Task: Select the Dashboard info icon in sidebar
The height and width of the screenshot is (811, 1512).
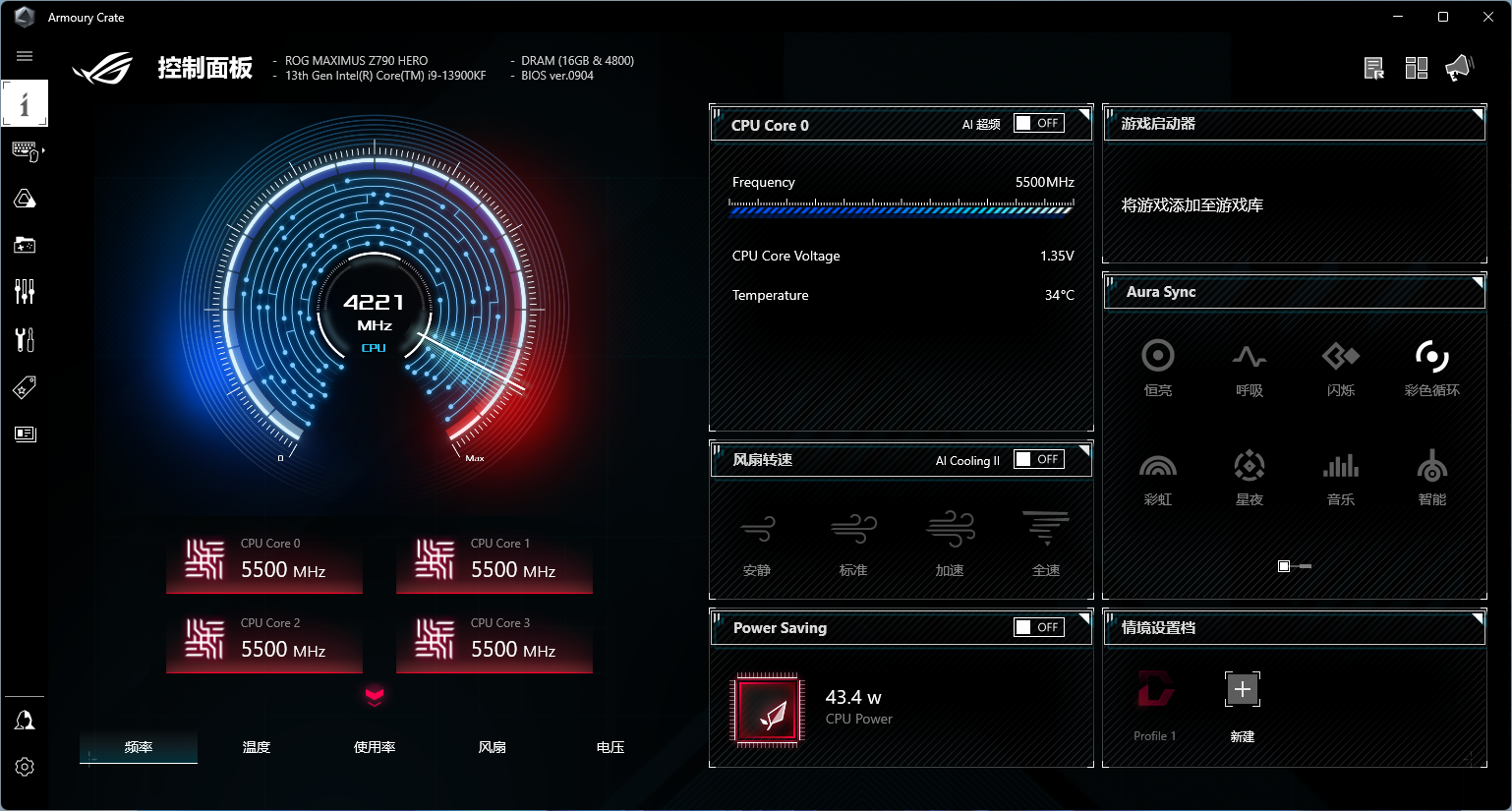Action: click(x=25, y=103)
